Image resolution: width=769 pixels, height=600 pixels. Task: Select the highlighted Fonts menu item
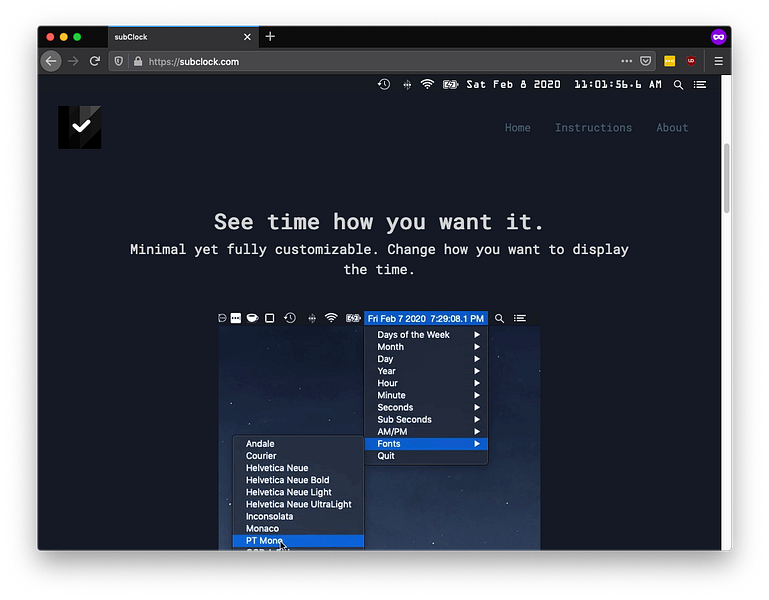pos(426,443)
